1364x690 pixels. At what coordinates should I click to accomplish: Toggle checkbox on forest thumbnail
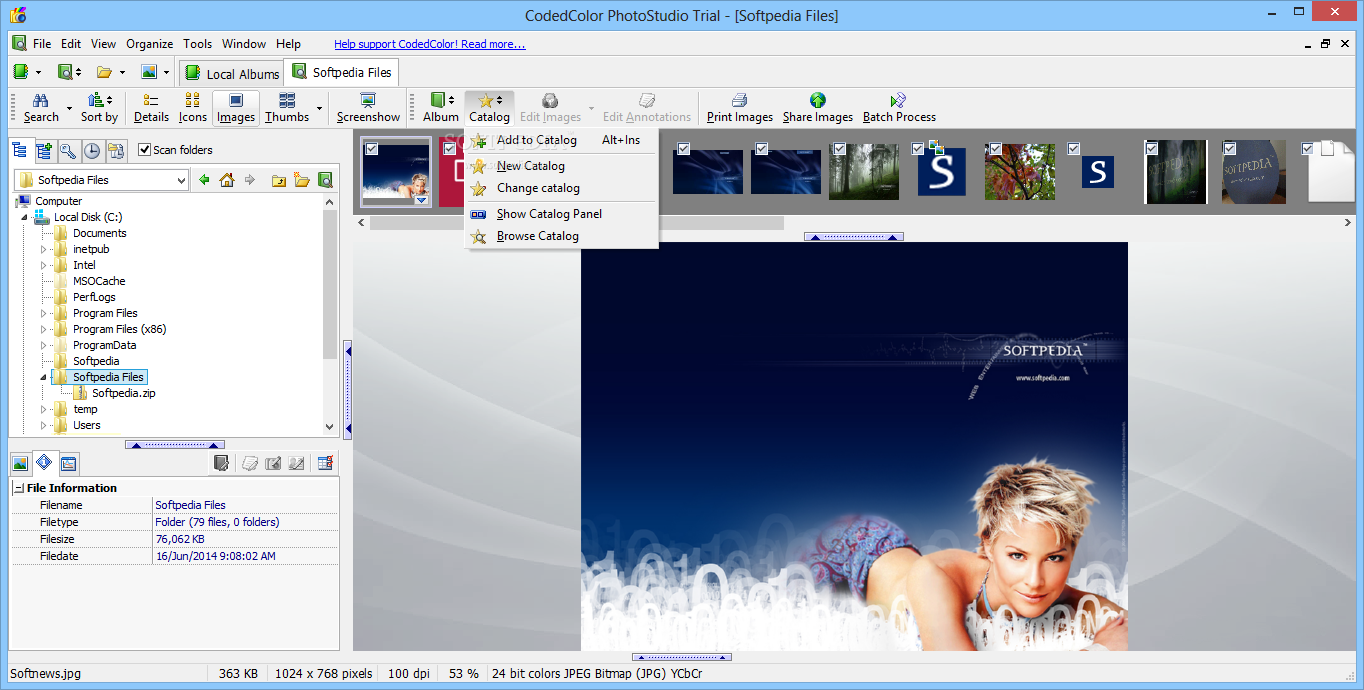pyautogui.click(x=840, y=149)
